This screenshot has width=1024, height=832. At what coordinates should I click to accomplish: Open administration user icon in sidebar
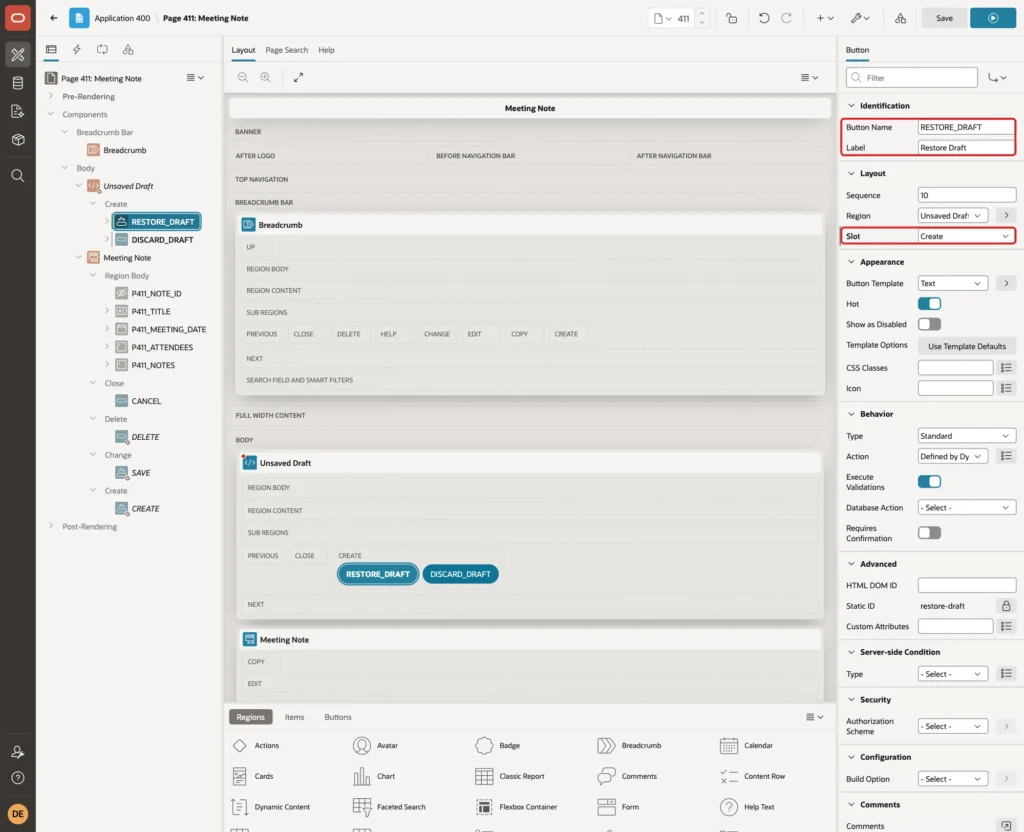click(x=18, y=752)
